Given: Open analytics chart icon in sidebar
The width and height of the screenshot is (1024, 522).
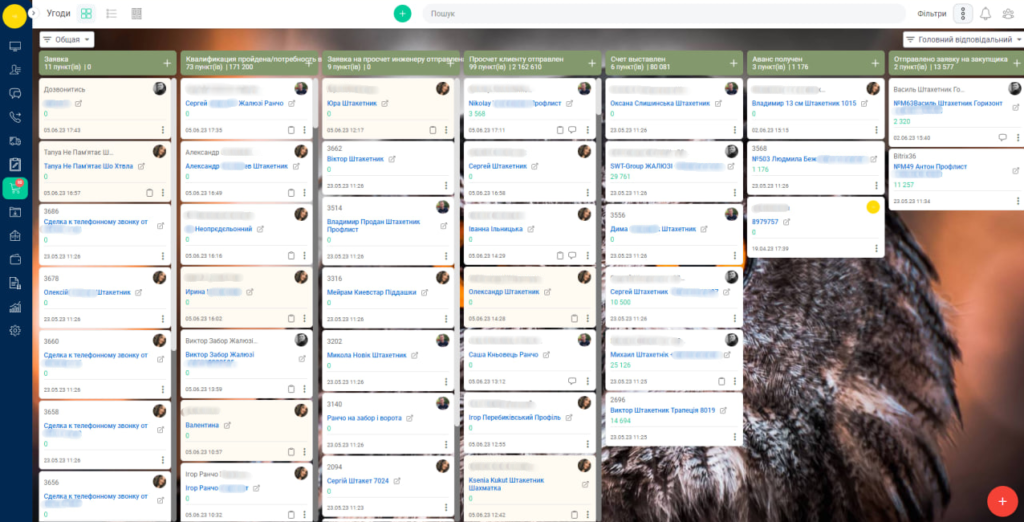Looking at the screenshot, I should [15, 307].
